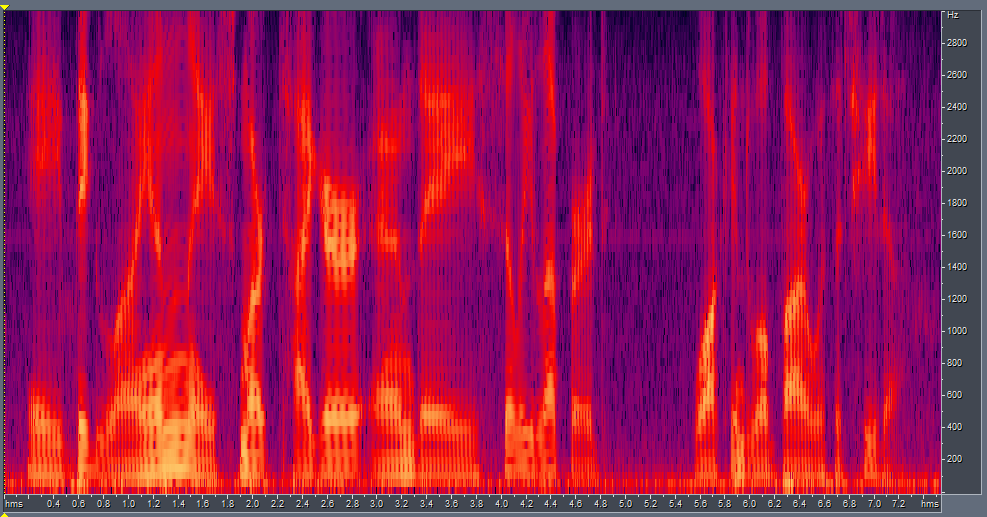The width and height of the screenshot is (987, 517).
Task: Click the 5.4 mark on the time ruler
Action: [675, 504]
